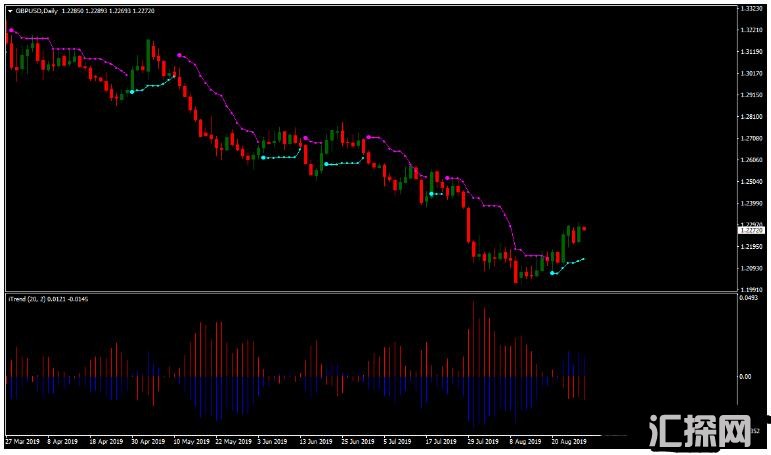This screenshot has width=771, height=455.
Task: Select the cyan buy dot near 3 Jun 2019
Action: click(264, 157)
